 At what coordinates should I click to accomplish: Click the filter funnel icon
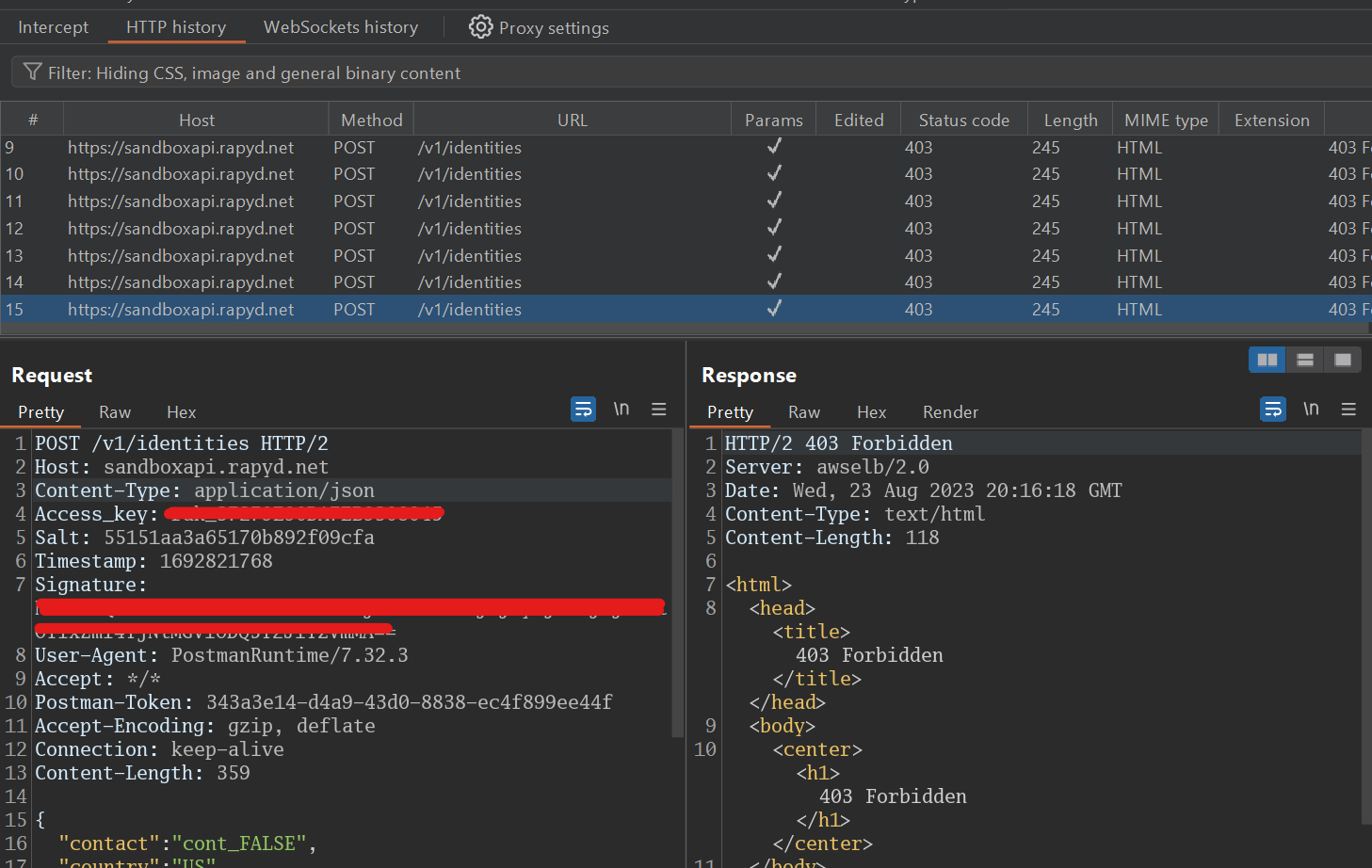pyautogui.click(x=32, y=72)
